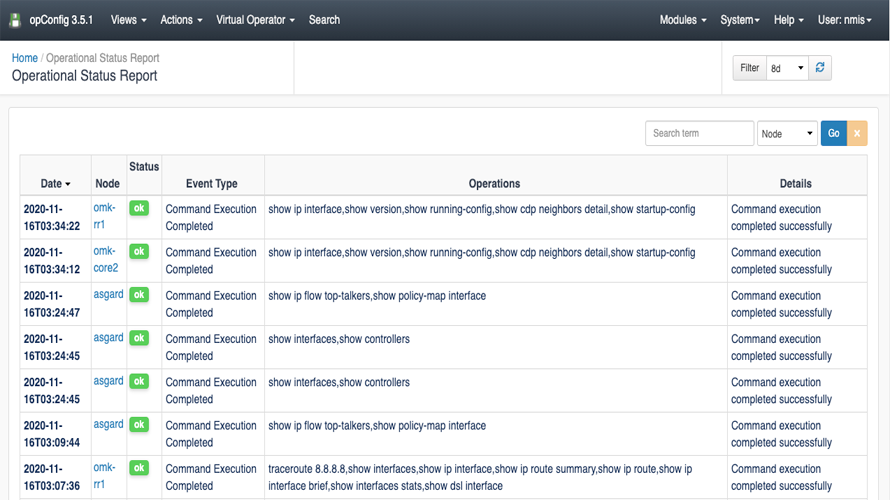Image resolution: width=890 pixels, height=500 pixels.
Task: Click the green ok badge for omk-rr1
Action: pyautogui.click(x=139, y=208)
